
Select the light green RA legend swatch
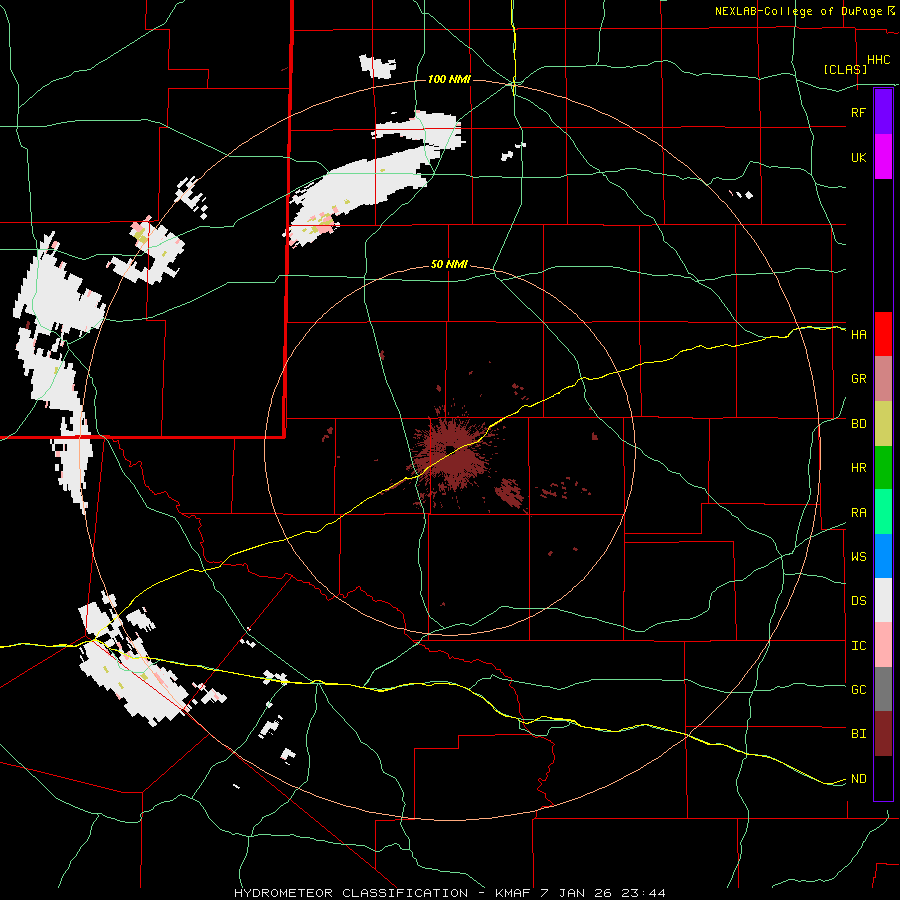(x=883, y=512)
